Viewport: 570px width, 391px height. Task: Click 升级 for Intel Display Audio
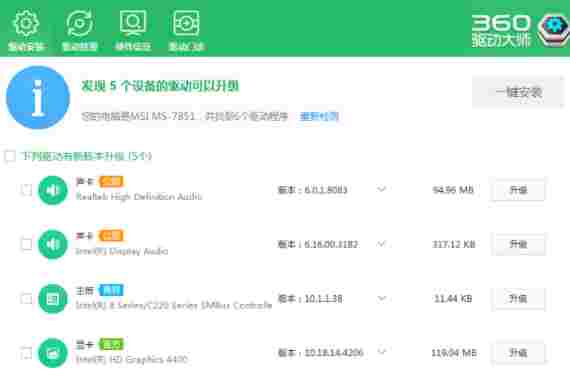click(x=518, y=244)
